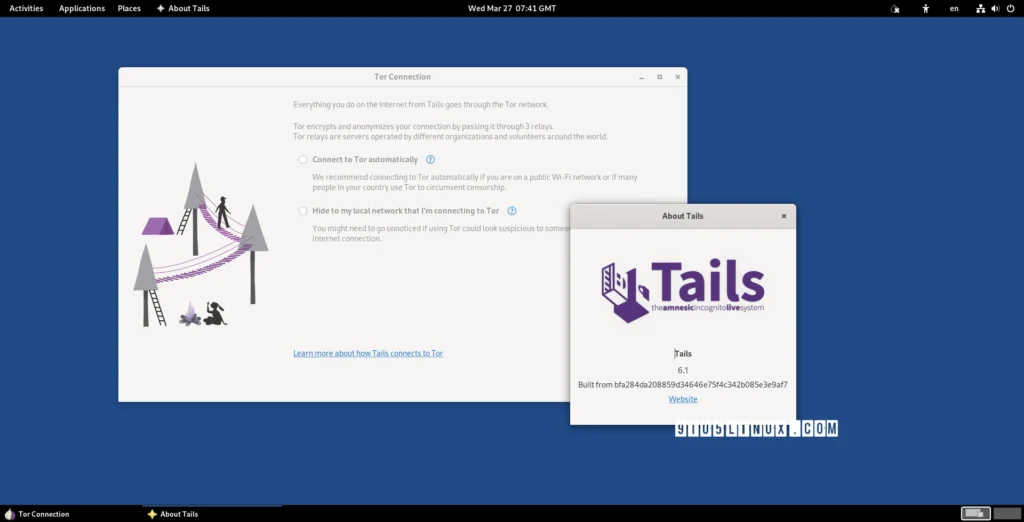Open 'Learn more about how Tails connects to Tor' link
The image size is (1024, 522).
(368, 353)
